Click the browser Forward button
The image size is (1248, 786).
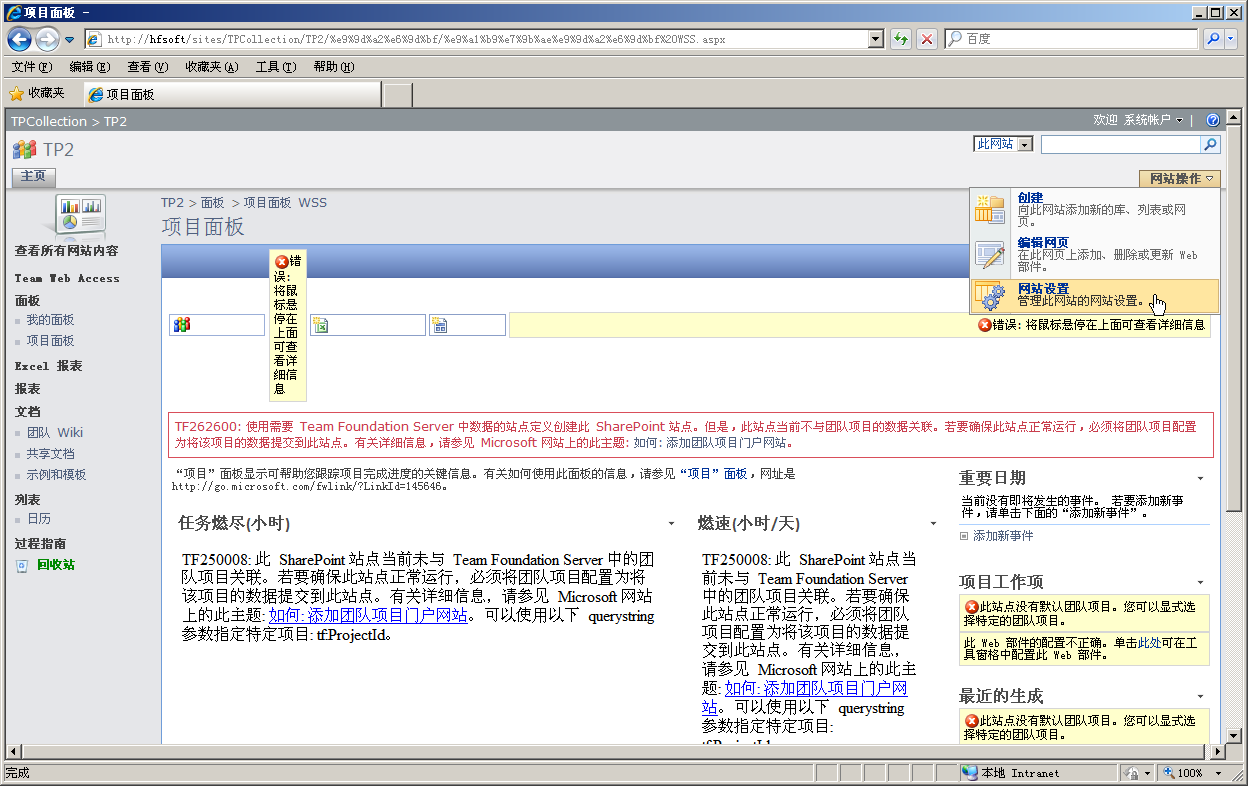pos(47,39)
